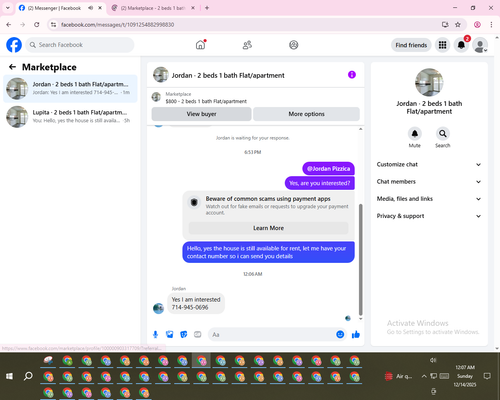Click Learn More on the scam warning
The width and height of the screenshot is (500, 400).
coord(268,228)
